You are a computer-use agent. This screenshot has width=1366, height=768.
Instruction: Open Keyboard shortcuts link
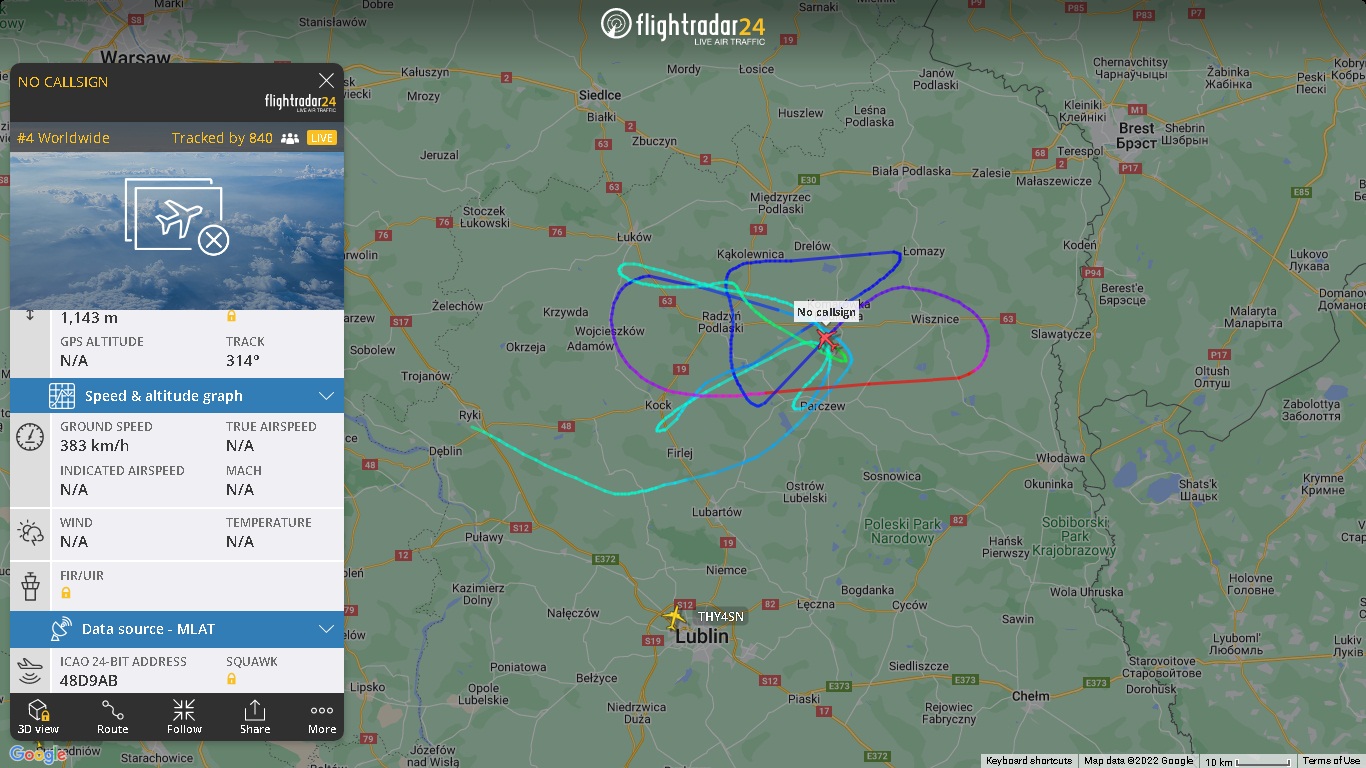(1029, 761)
